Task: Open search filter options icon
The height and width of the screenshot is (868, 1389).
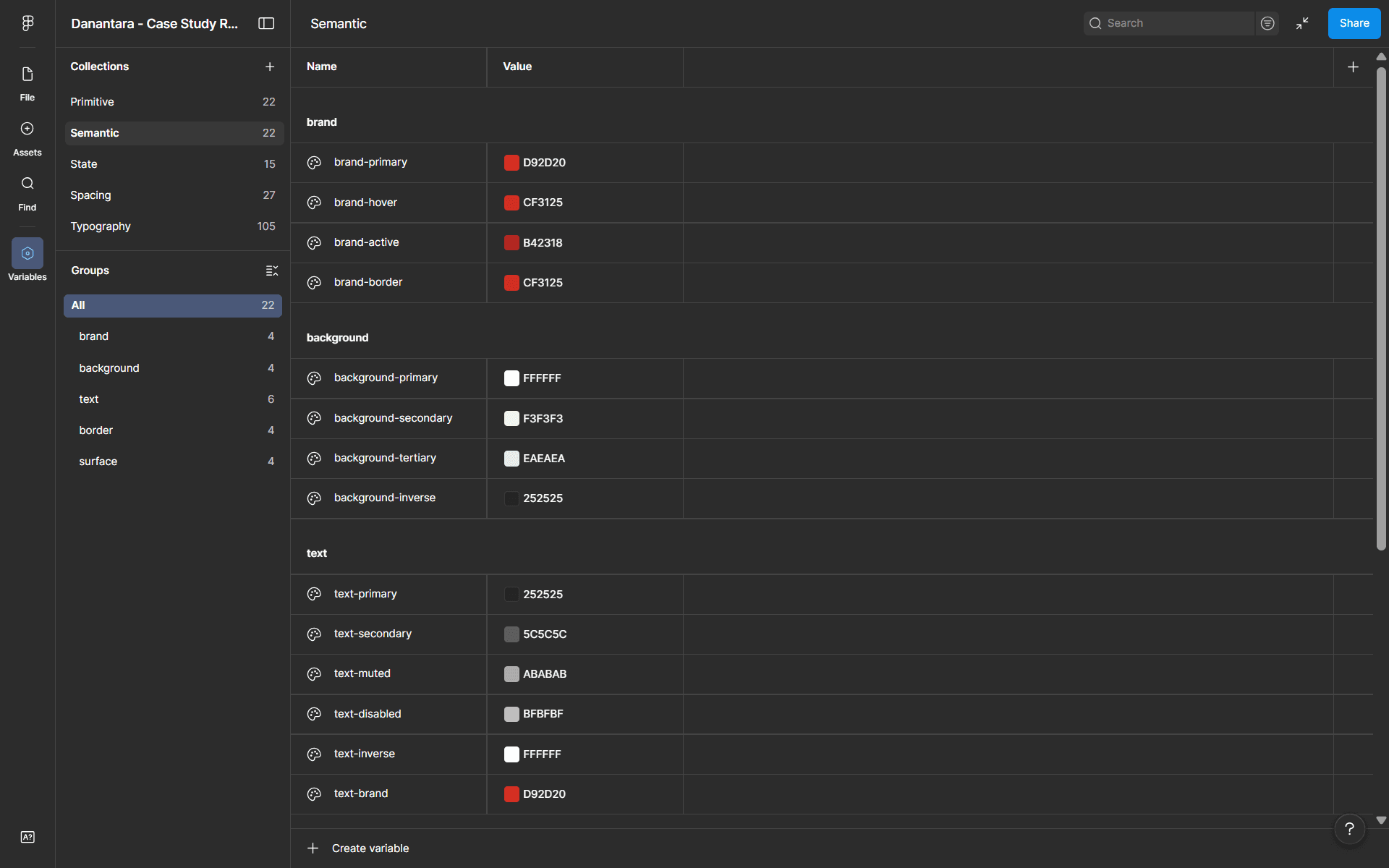Action: 1267,23
